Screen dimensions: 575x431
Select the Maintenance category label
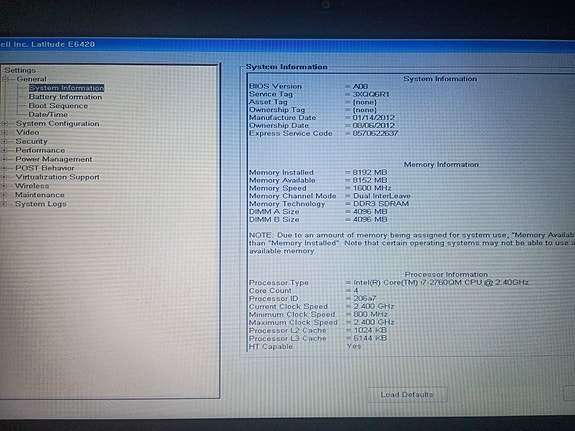40,195
